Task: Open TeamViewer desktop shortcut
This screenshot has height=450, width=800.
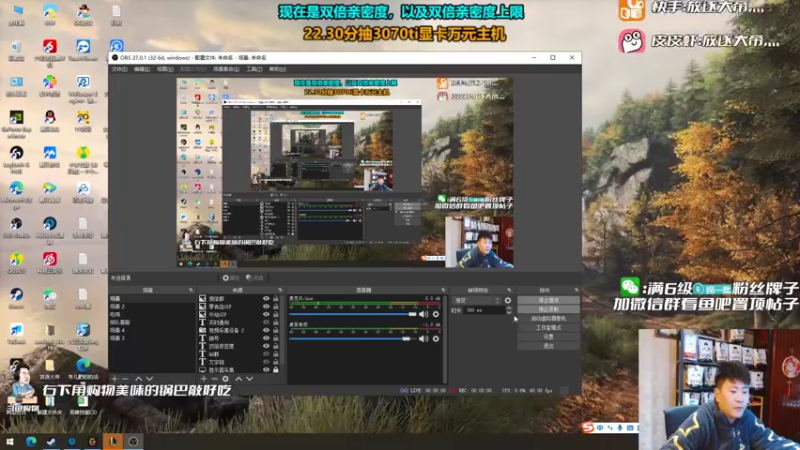Action: [83, 51]
